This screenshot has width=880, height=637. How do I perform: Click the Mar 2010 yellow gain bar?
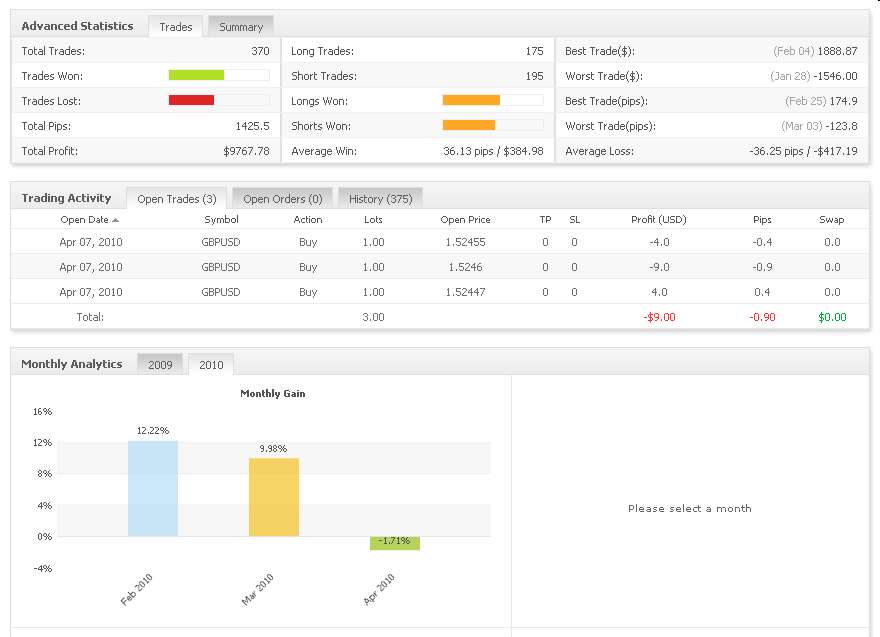(x=273, y=497)
